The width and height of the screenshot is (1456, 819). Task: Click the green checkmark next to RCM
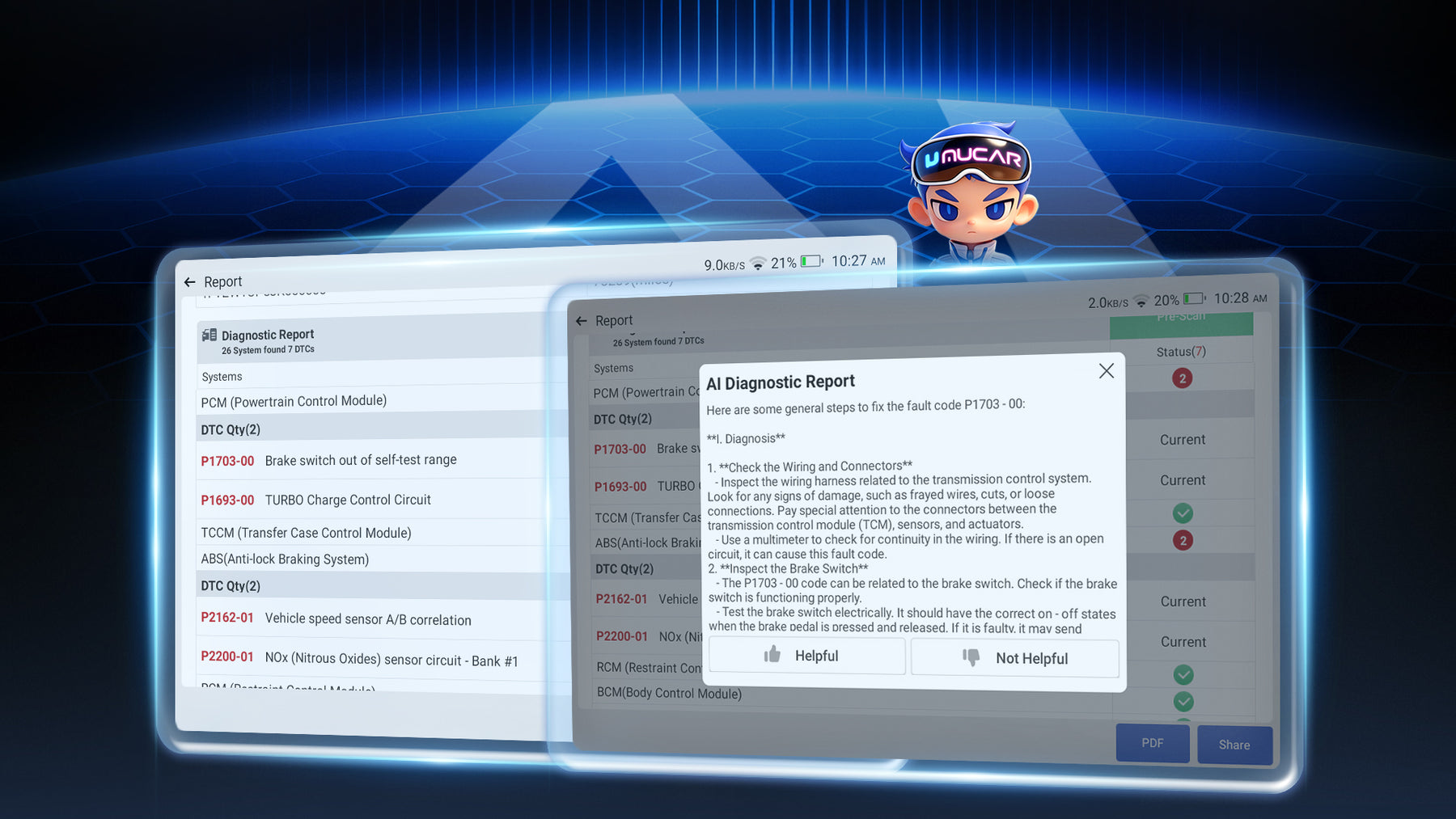1183,674
